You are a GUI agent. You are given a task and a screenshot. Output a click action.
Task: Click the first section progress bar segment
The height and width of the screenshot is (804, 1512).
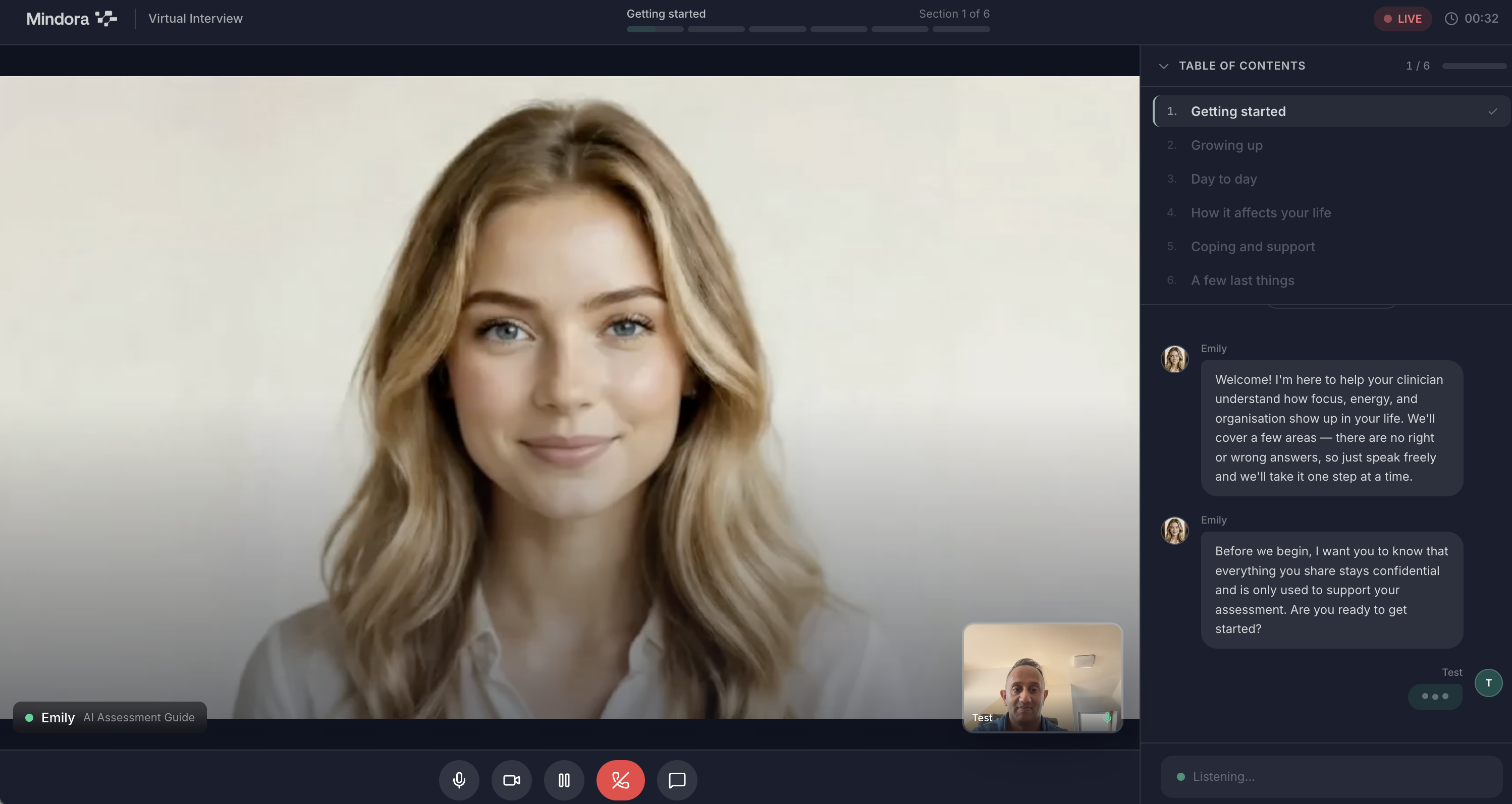point(655,29)
